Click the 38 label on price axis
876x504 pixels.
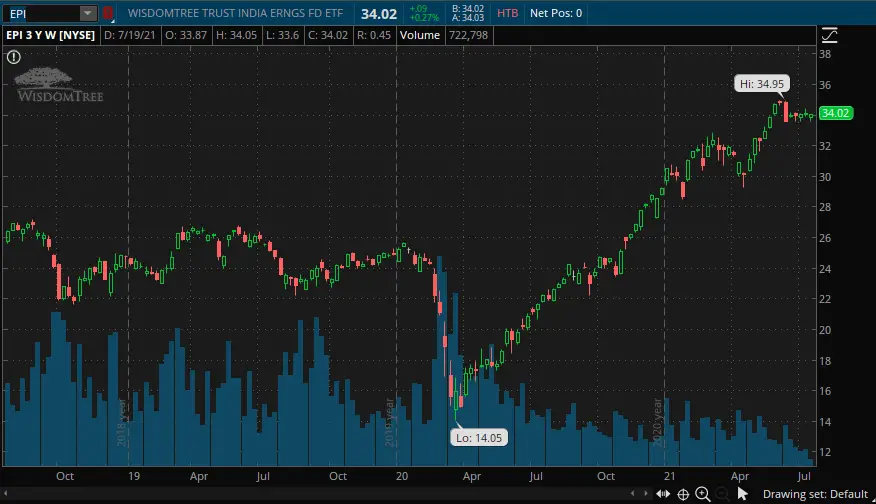pyautogui.click(x=825, y=54)
